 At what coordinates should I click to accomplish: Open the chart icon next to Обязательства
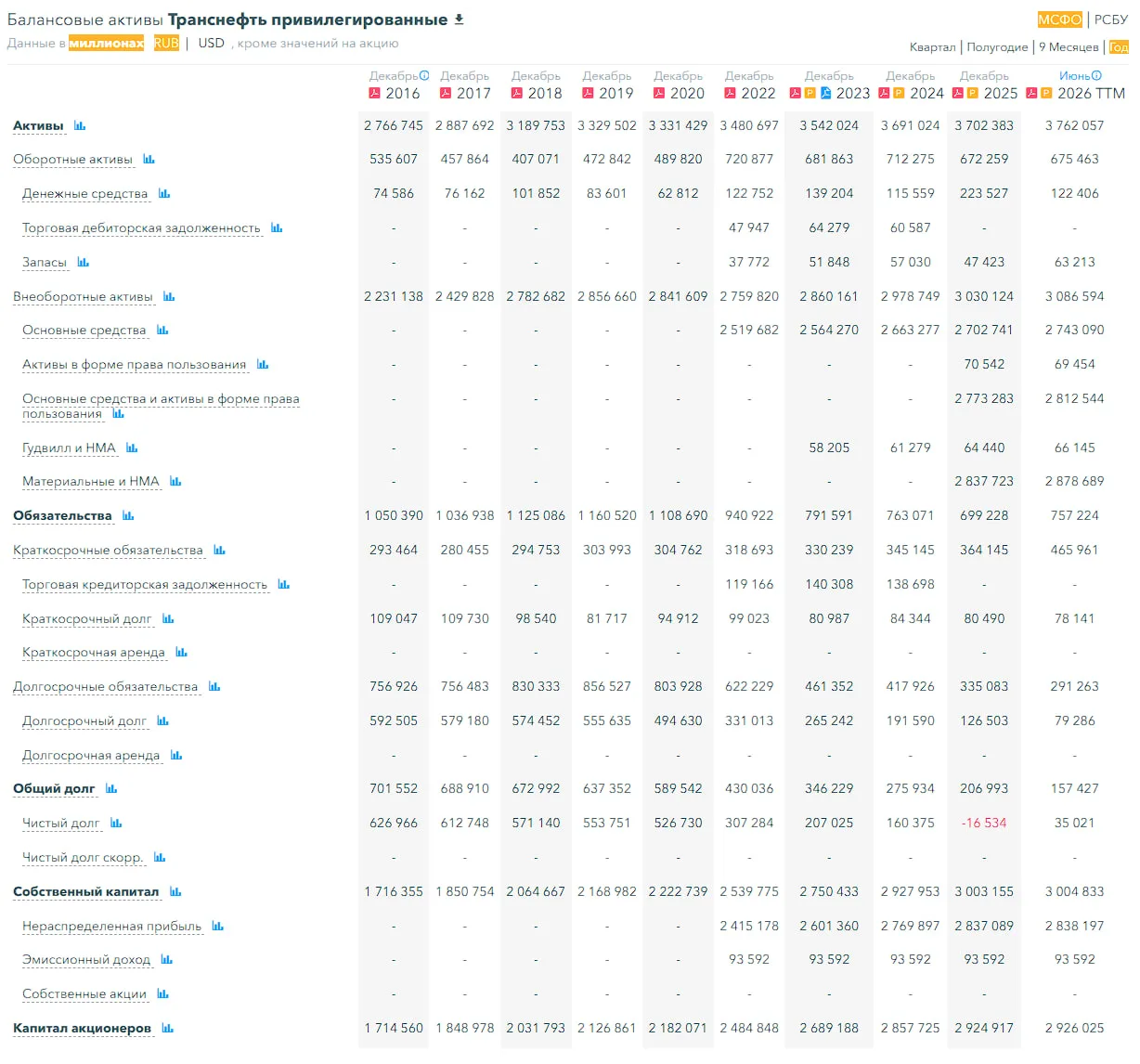[128, 515]
